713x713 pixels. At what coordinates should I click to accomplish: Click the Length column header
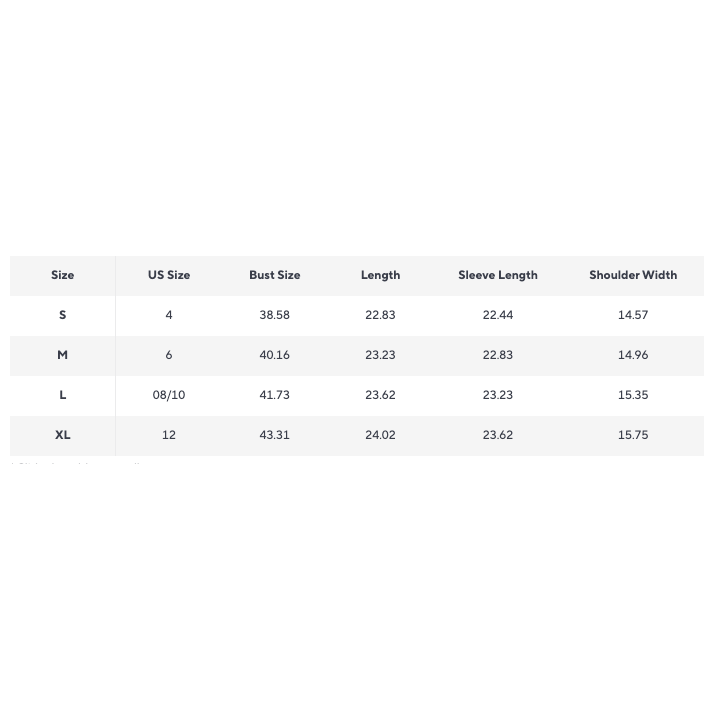point(380,275)
